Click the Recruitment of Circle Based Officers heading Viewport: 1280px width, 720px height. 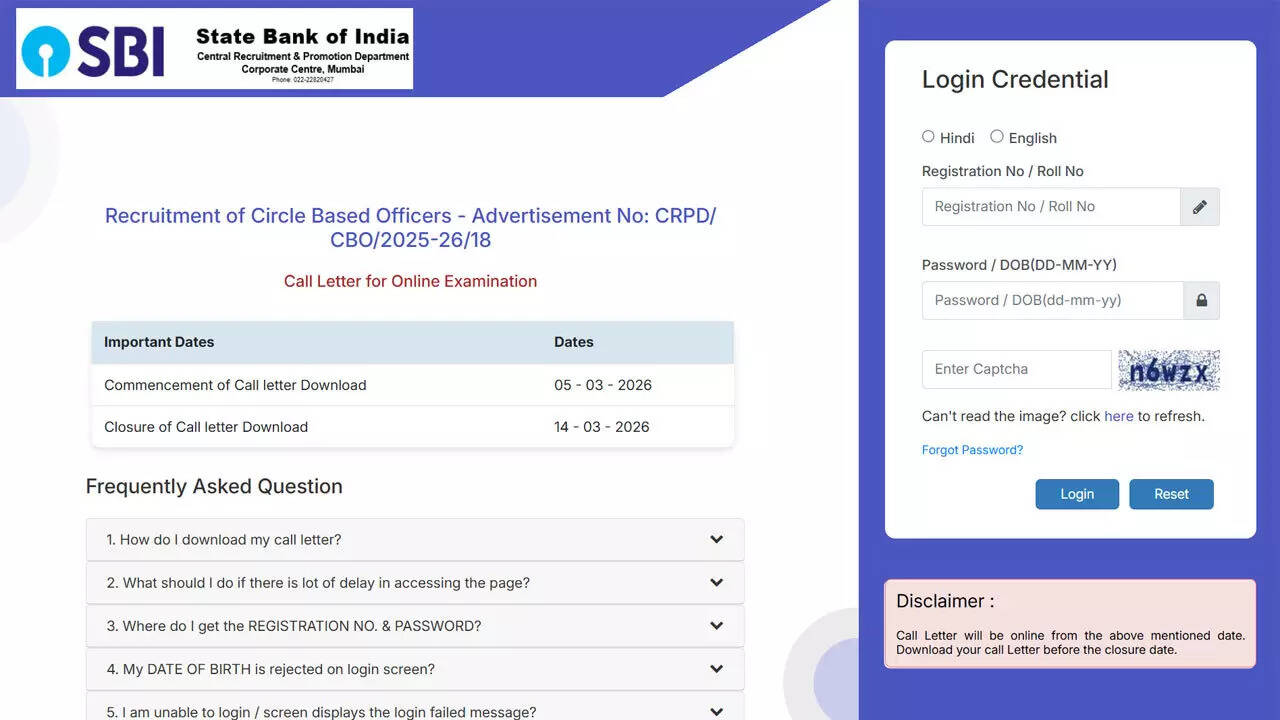pyautogui.click(x=410, y=228)
